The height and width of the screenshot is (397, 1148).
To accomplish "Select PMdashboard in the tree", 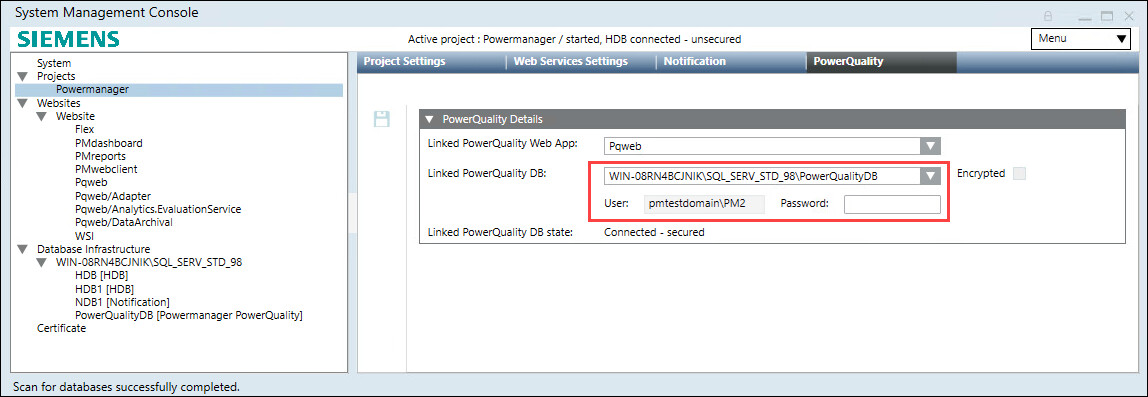I will coord(108,143).
